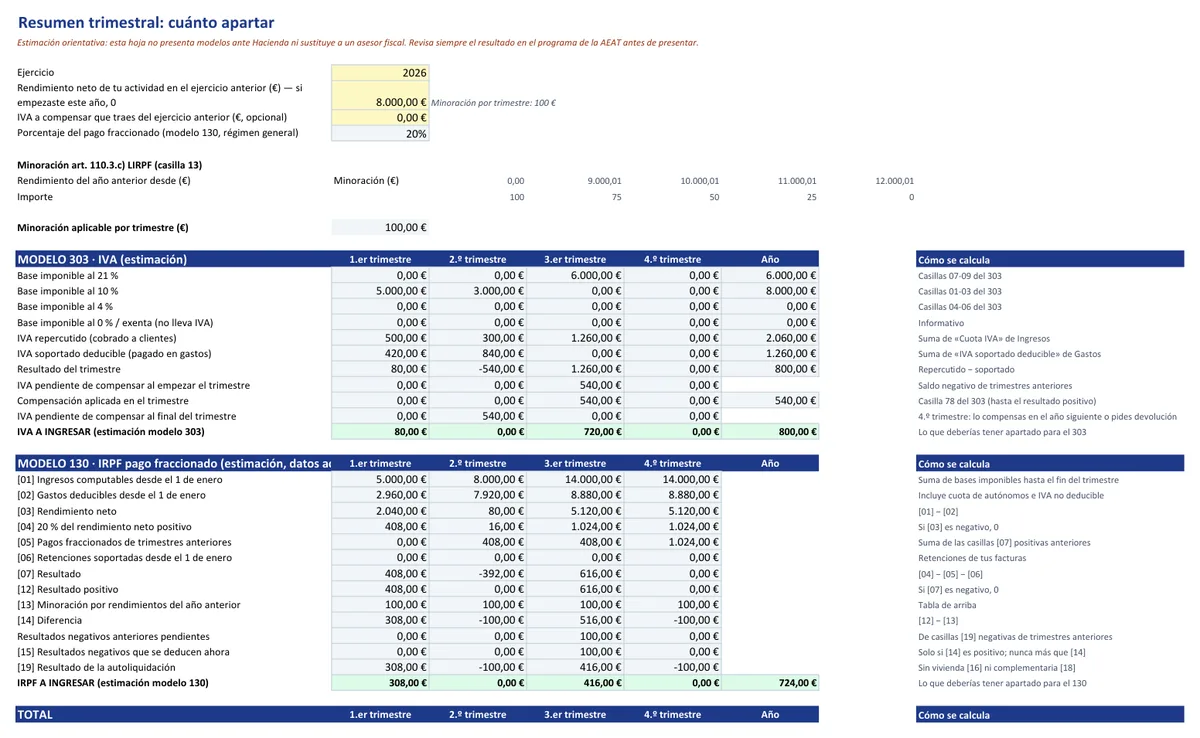Image resolution: width=1200 pixels, height=738 pixels.
Task: Click the note 'Saldo negativo de trimestres anteriores'
Action: tap(995, 385)
